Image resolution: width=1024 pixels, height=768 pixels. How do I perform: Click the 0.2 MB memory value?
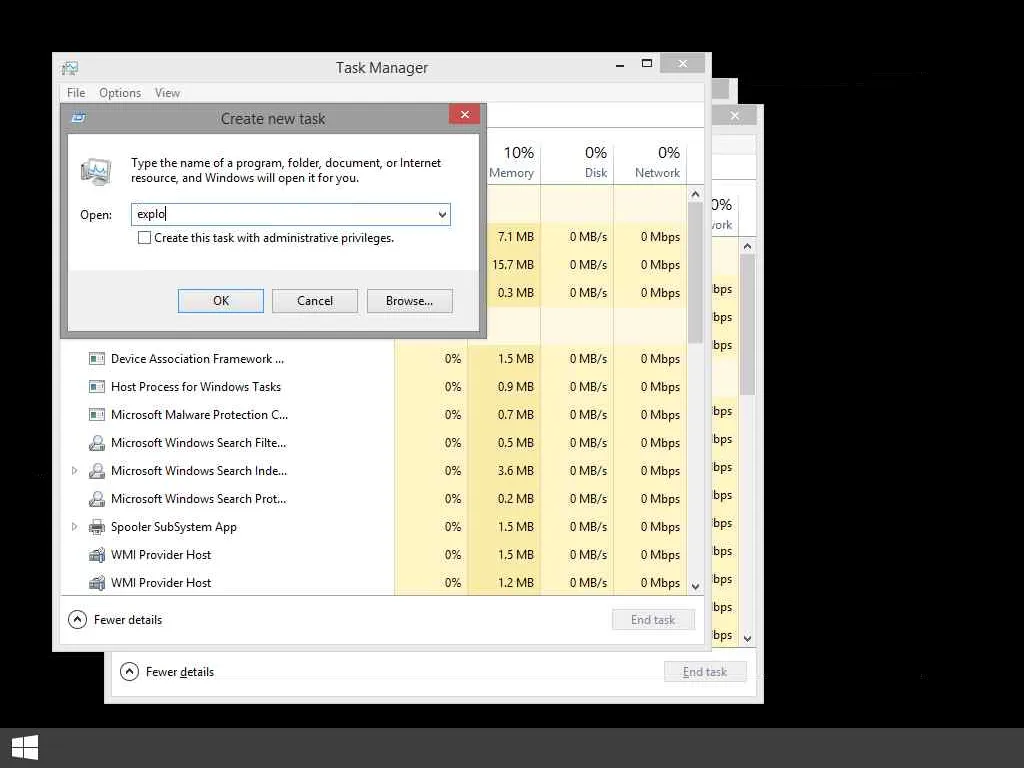coord(515,499)
